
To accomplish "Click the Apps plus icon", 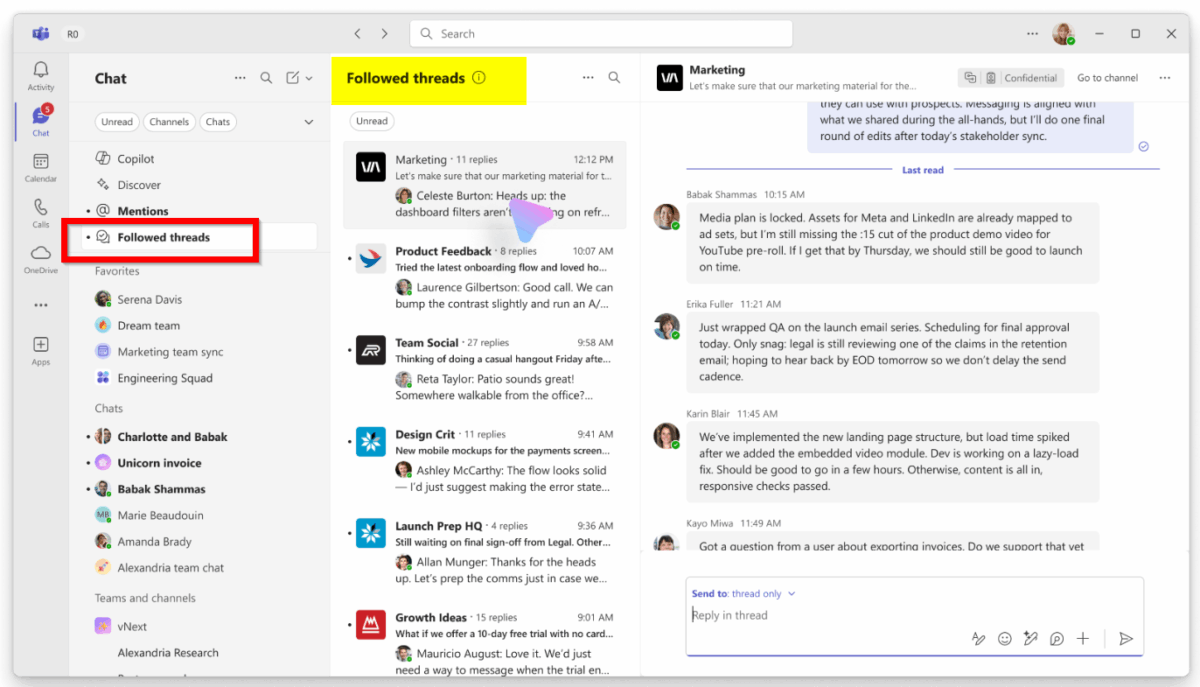I will [x=41, y=344].
